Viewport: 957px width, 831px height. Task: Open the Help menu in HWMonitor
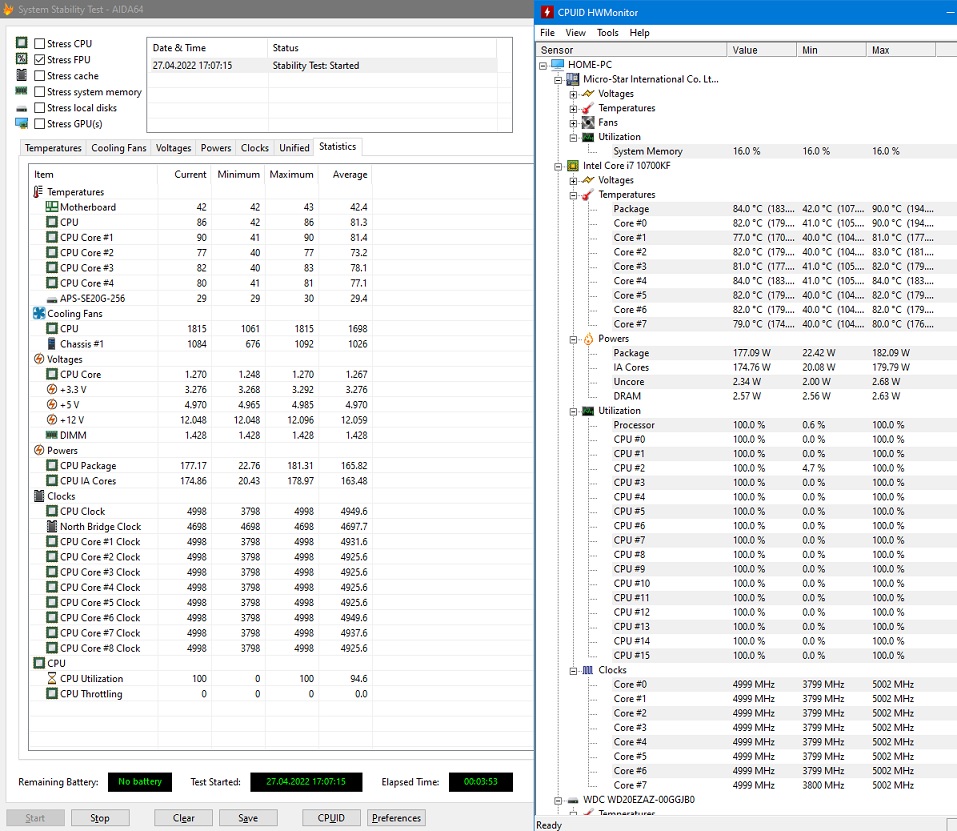pos(639,32)
